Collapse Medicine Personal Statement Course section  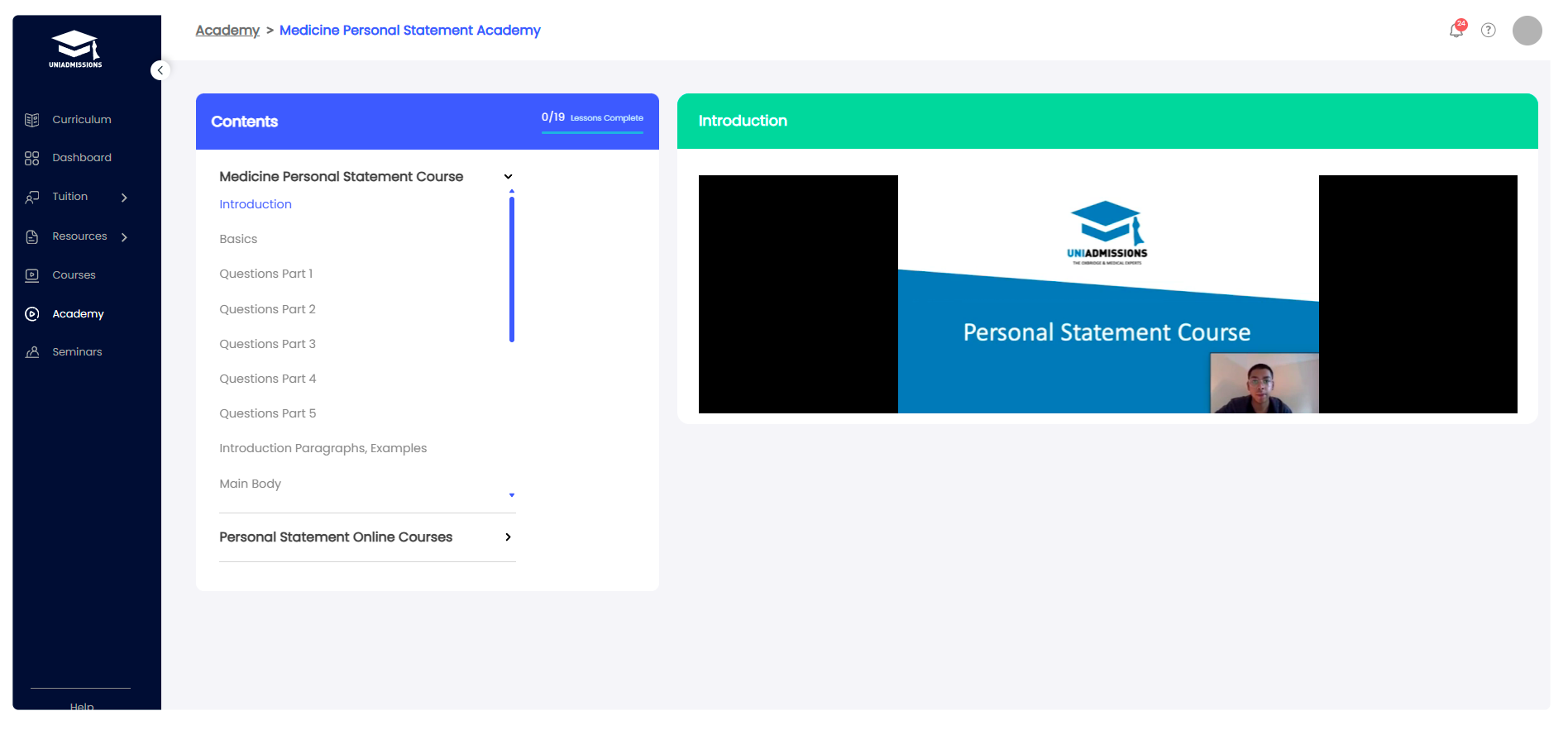pyautogui.click(x=508, y=177)
